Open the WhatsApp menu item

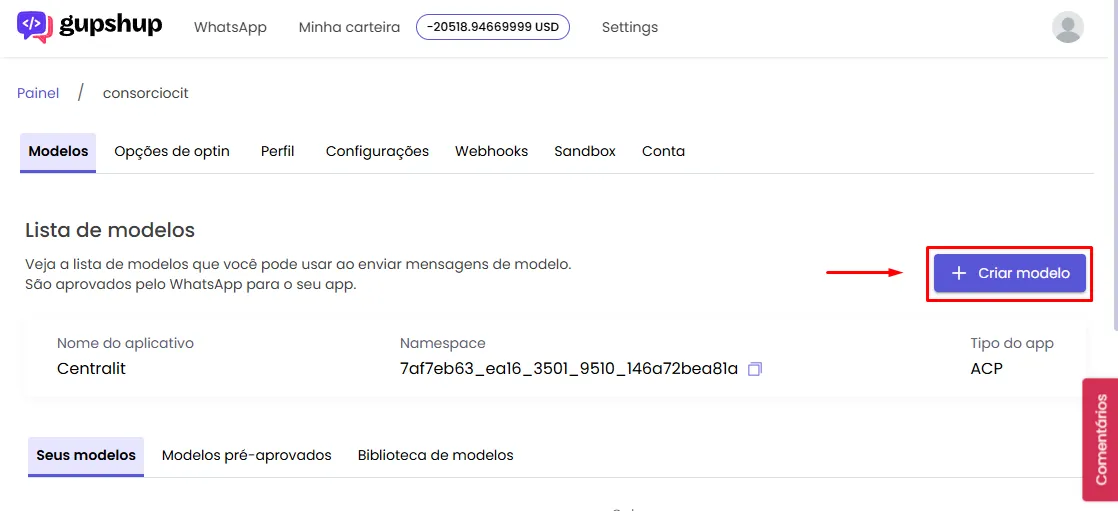pyautogui.click(x=230, y=28)
